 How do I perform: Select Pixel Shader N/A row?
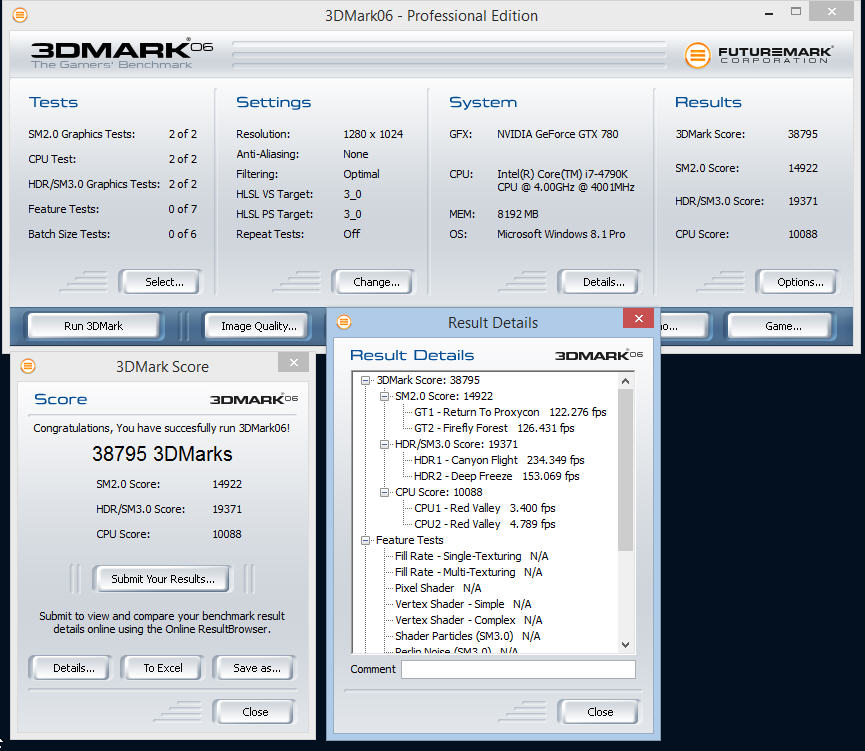point(438,588)
